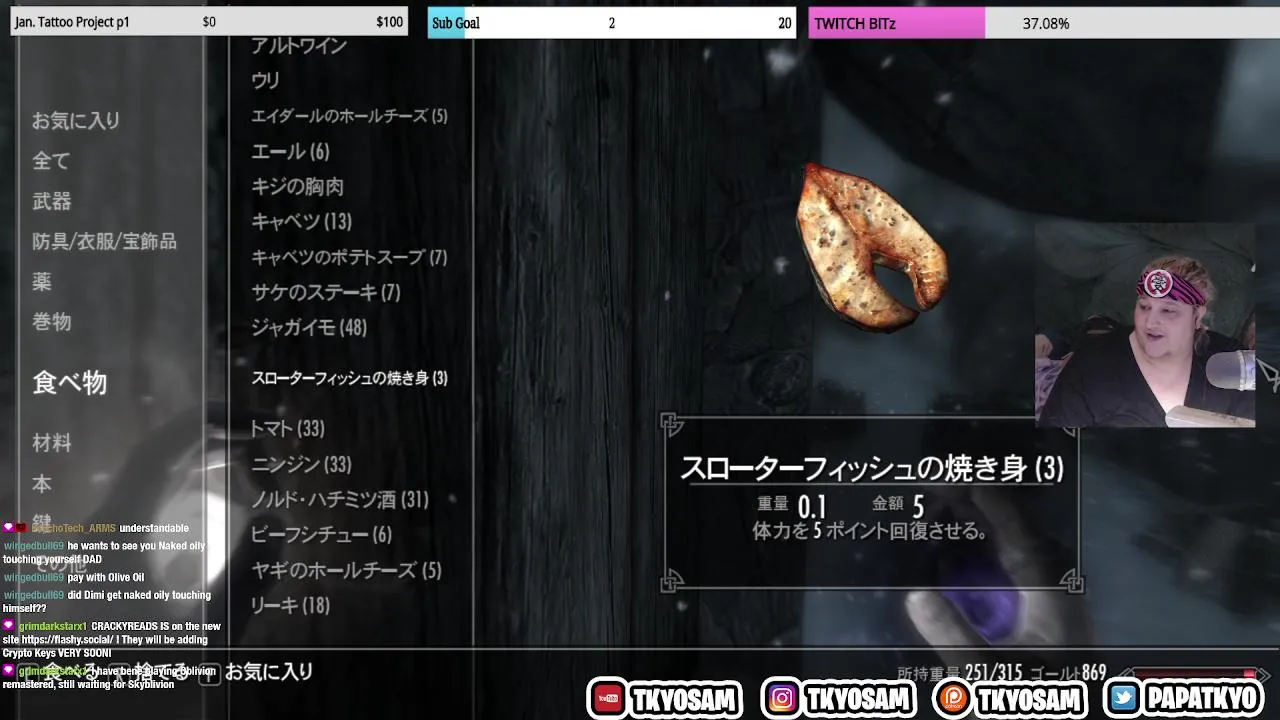Viewport: 1280px width, 720px height.
Task: Click the streamer webcam overlay
Action: coord(1145,325)
